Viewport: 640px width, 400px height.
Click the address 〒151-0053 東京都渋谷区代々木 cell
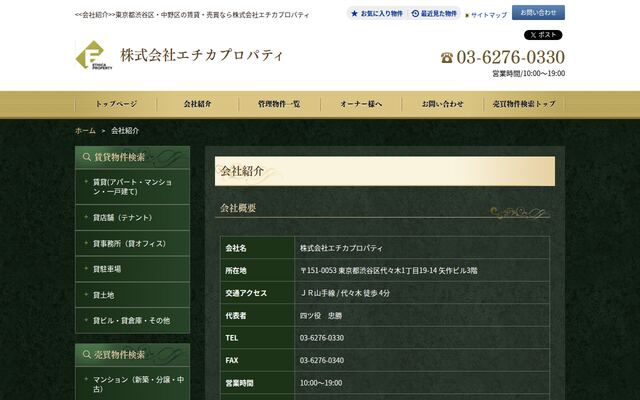tap(422, 270)
